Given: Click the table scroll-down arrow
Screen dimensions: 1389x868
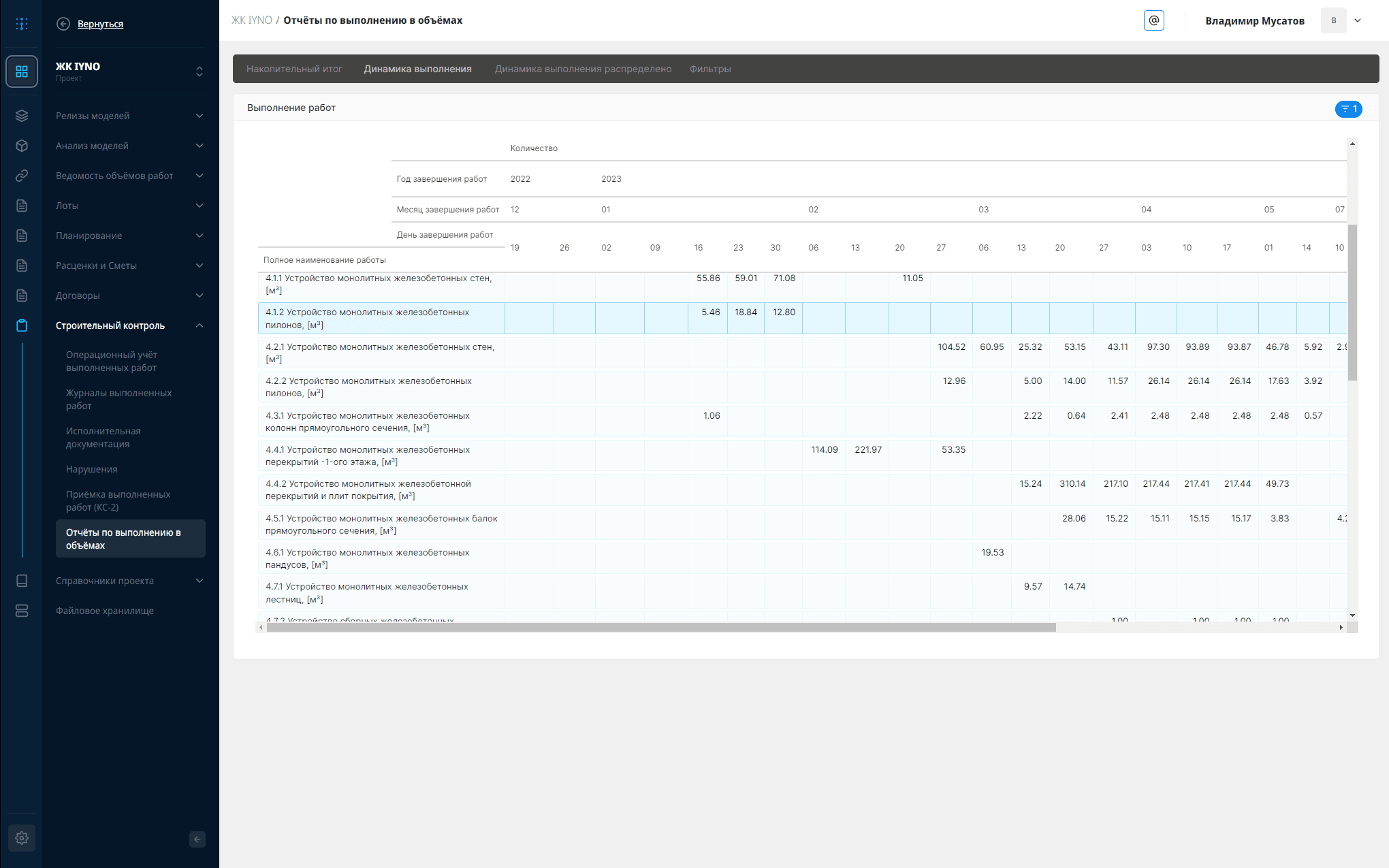Looking at the screenshot, I should [1352, 615].
